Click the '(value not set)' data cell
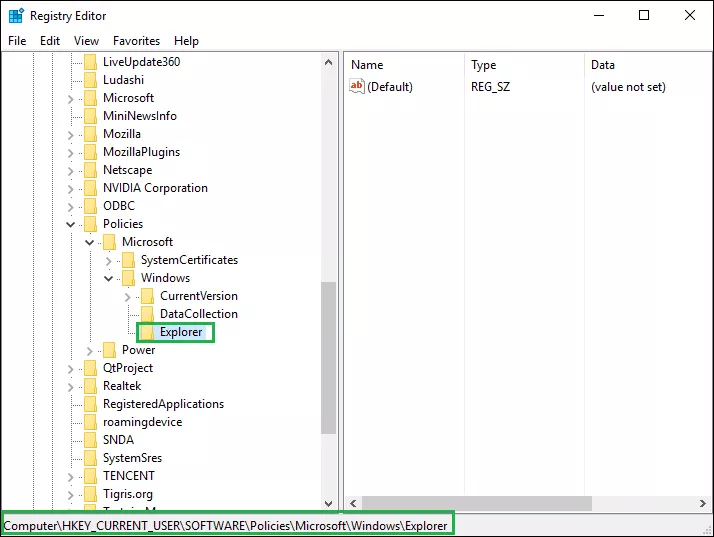714x537 pixels. [628, 87]
